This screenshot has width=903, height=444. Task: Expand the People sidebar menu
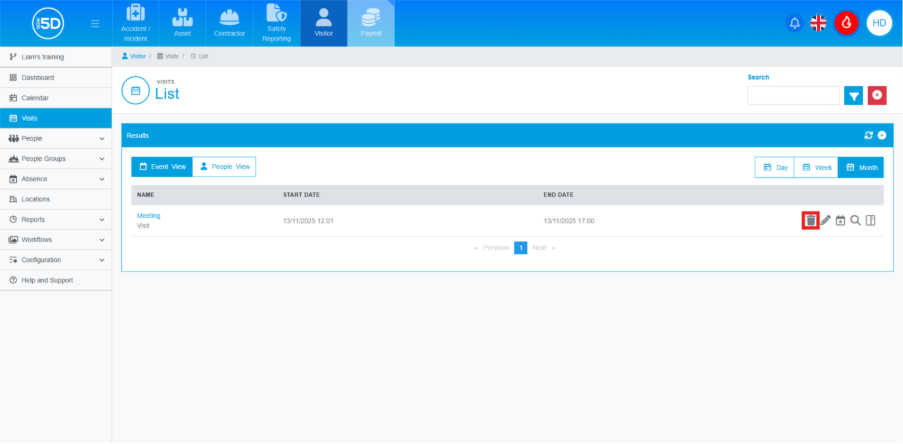pos(56,138)
